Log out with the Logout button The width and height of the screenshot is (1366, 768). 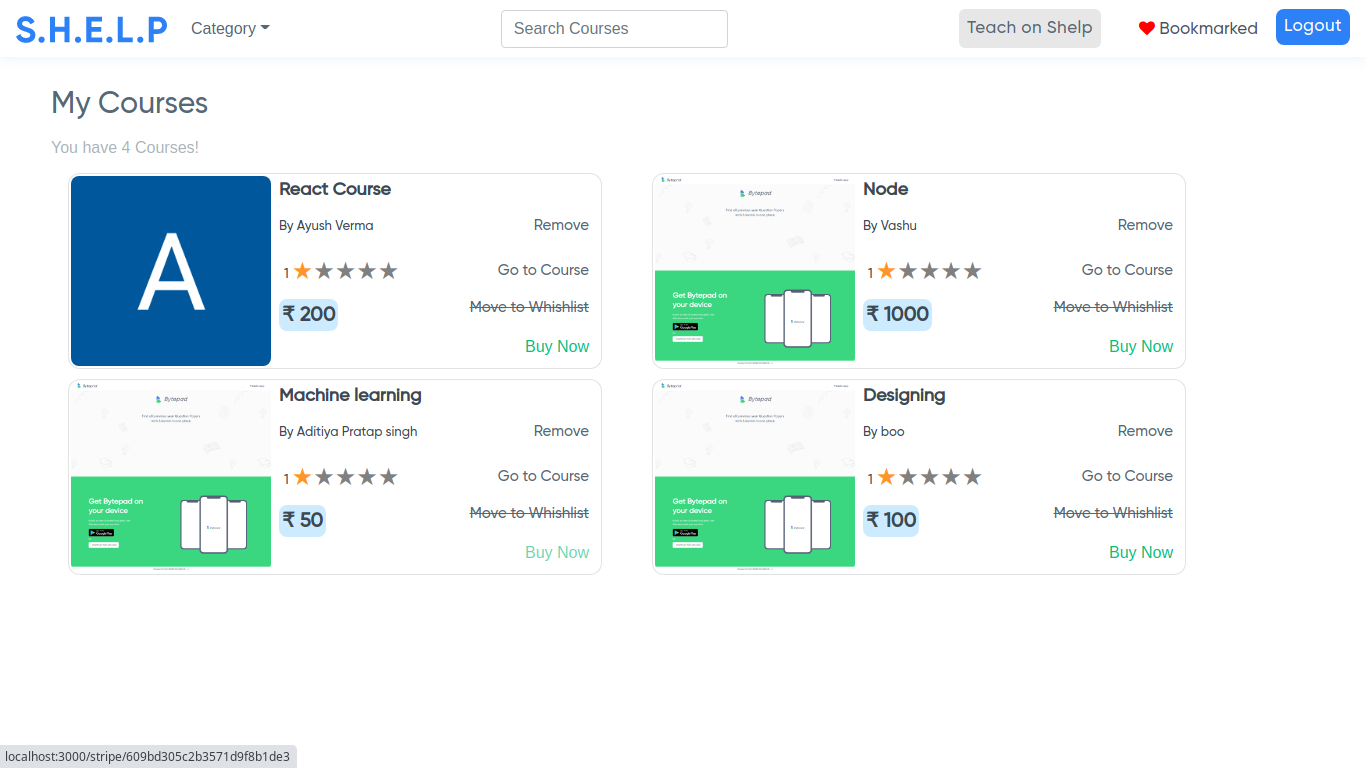coord(1312,26)
